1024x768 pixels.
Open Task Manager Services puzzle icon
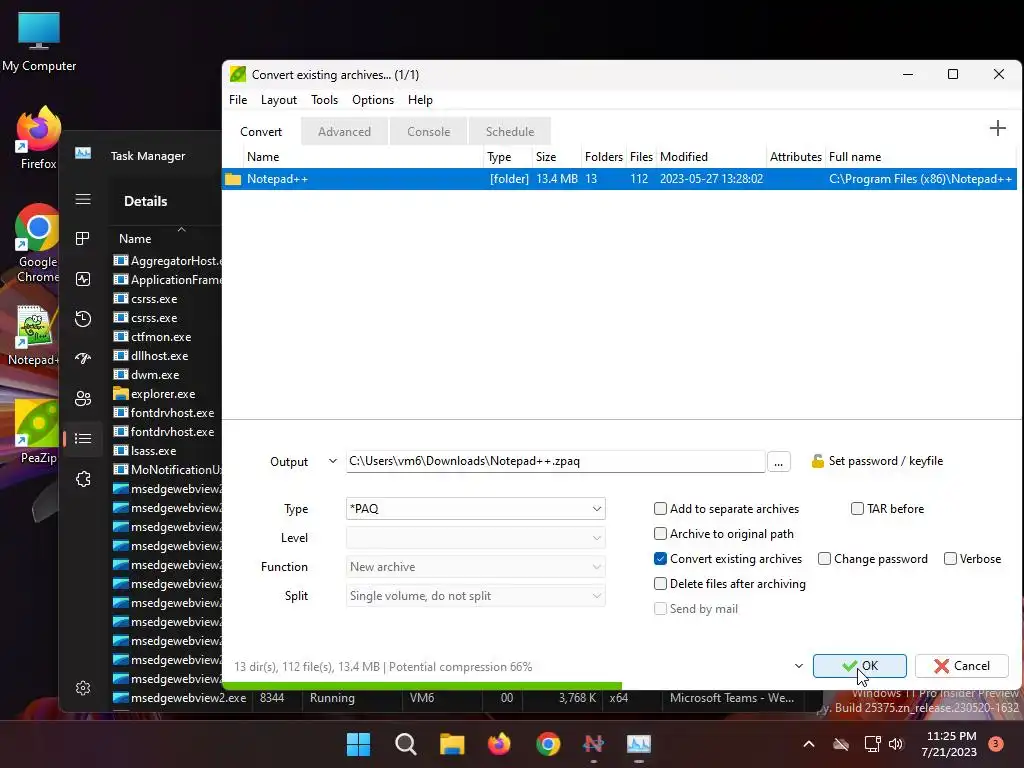[83, 479]
